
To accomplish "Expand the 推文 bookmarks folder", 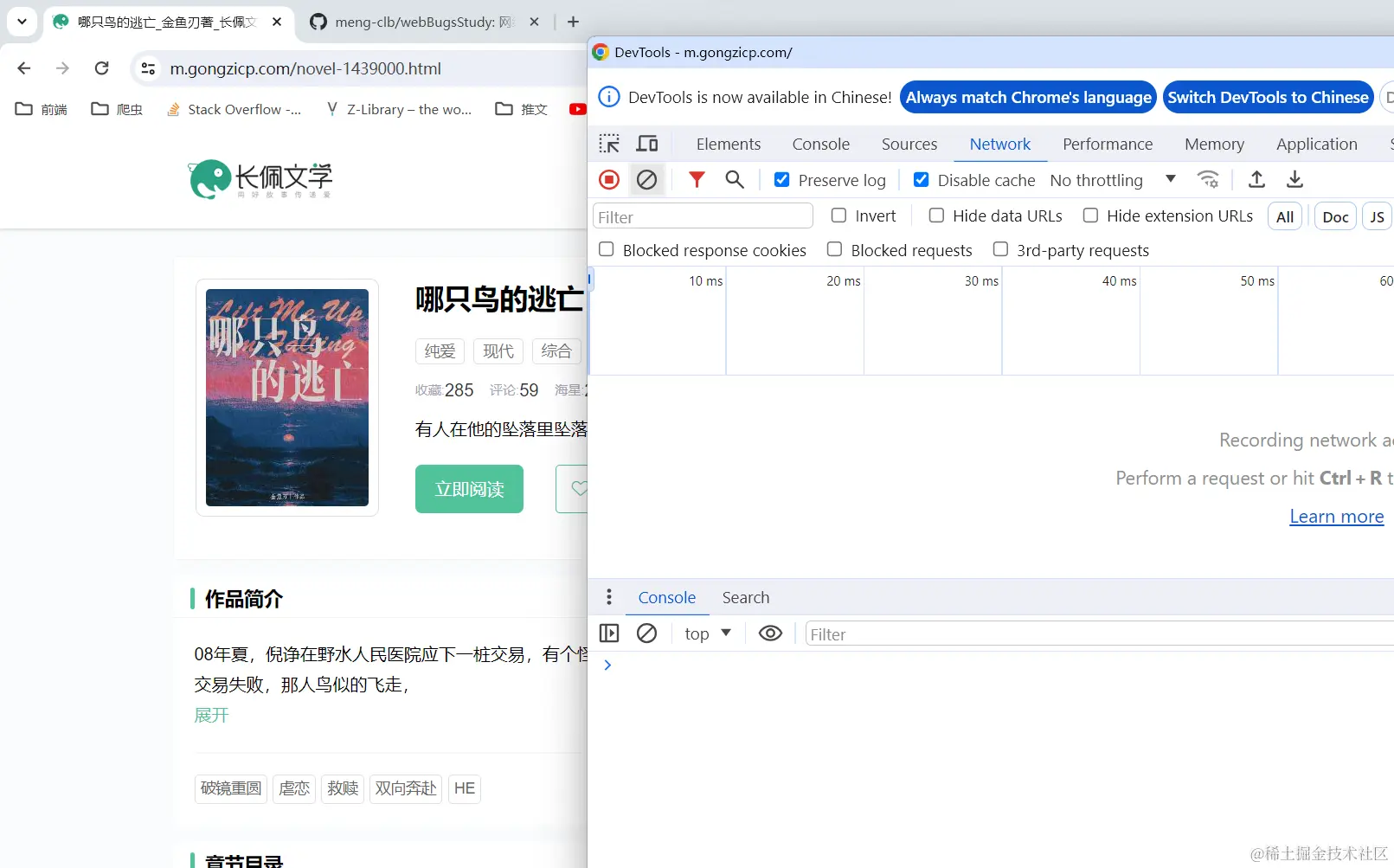I will coord(521,109).
